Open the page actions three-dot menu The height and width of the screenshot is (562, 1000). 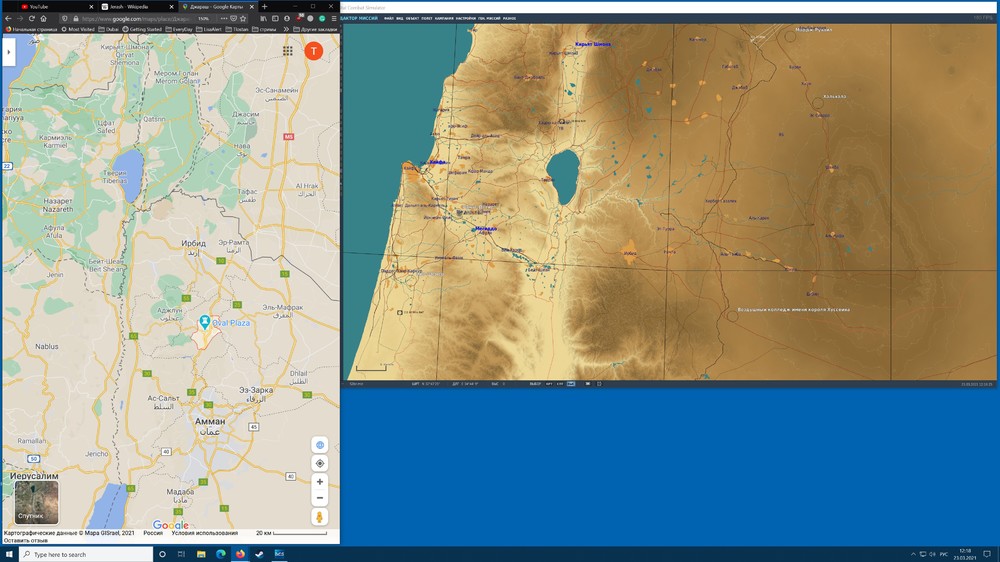(222, 18)
